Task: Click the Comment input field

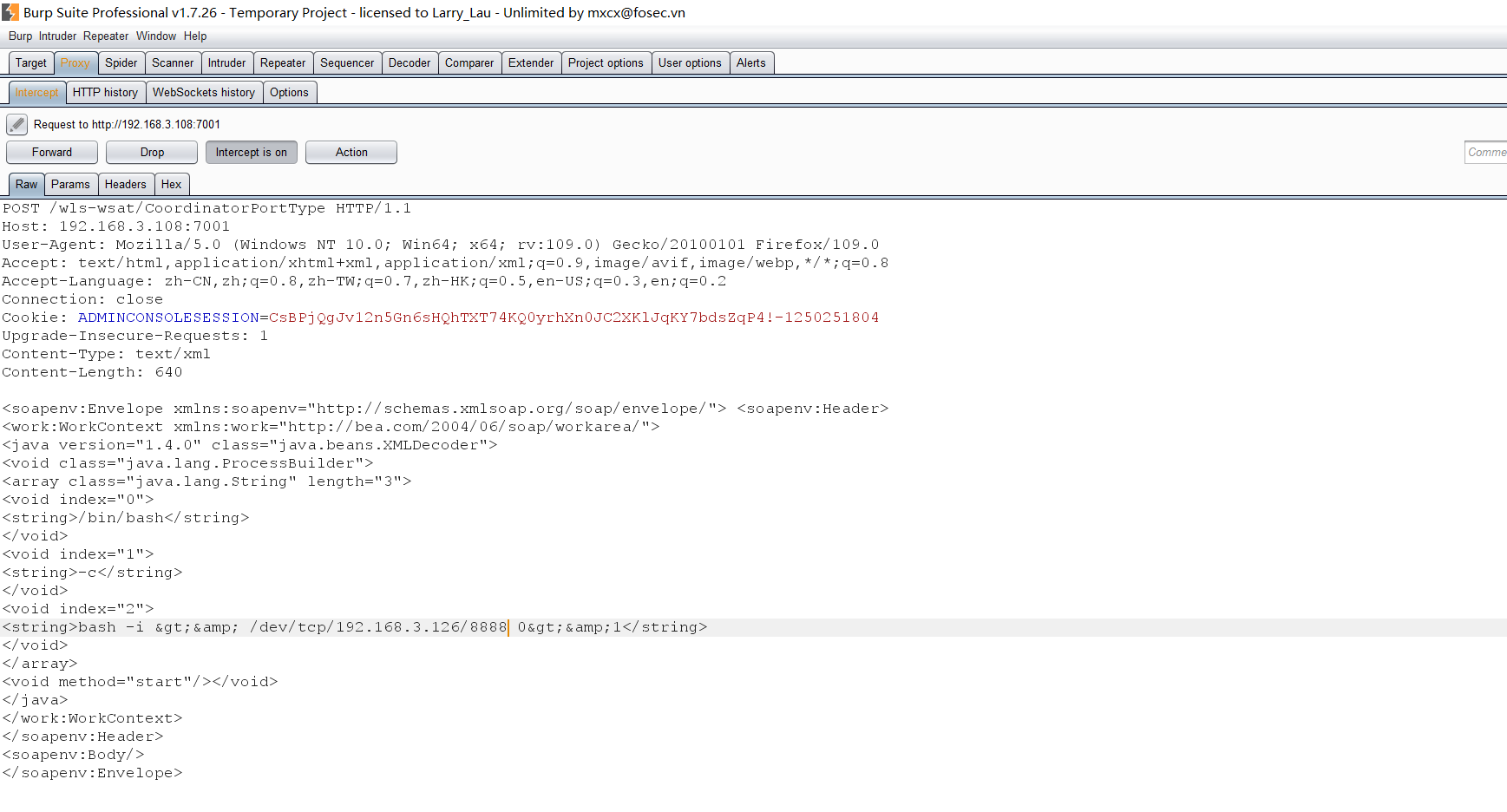Action: [1485, 153]
